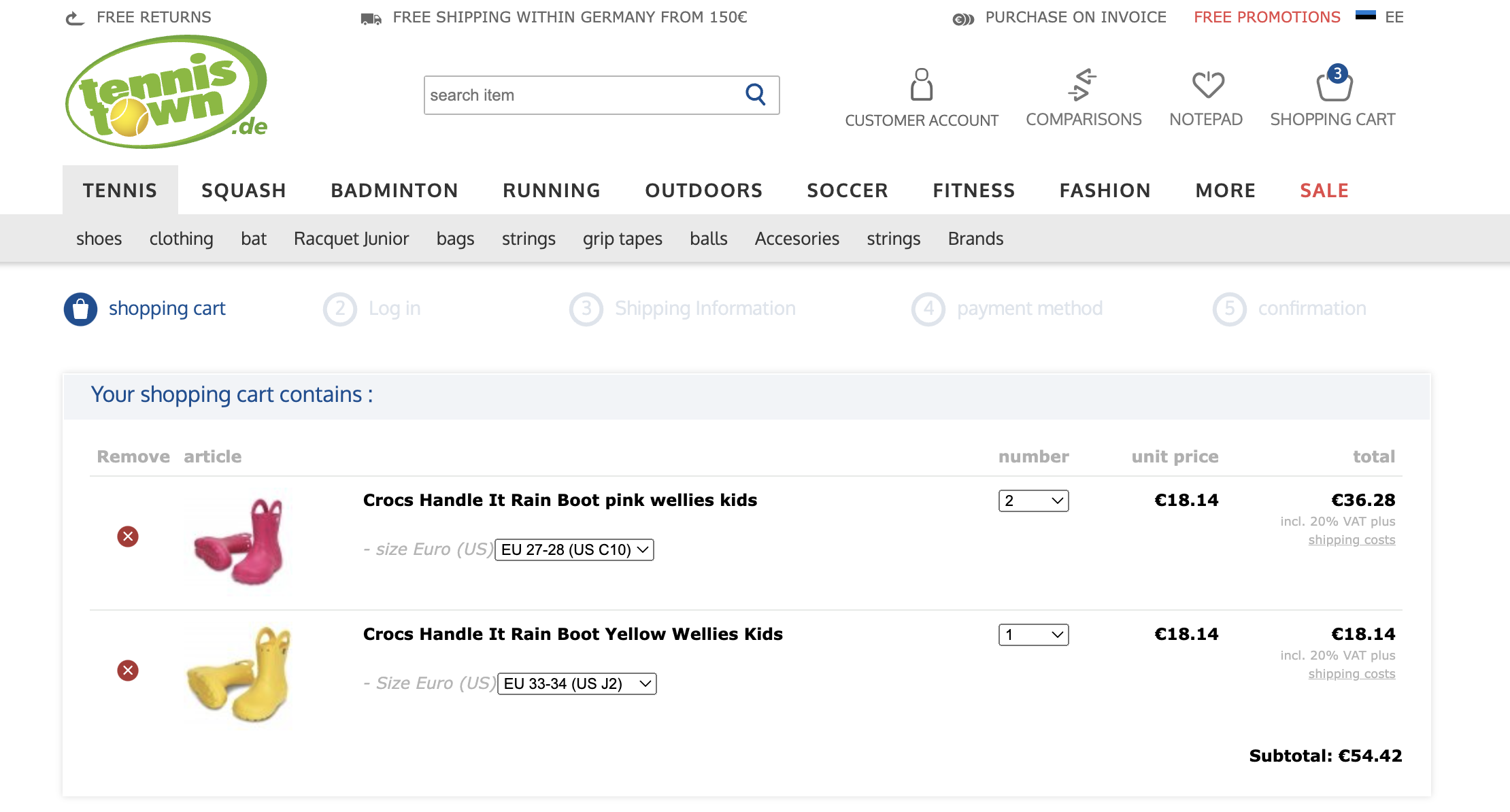The width and height of the screenshot is (1510, 812).
Task: Open the SOCCER category
Action: click(x=848, y=190)
